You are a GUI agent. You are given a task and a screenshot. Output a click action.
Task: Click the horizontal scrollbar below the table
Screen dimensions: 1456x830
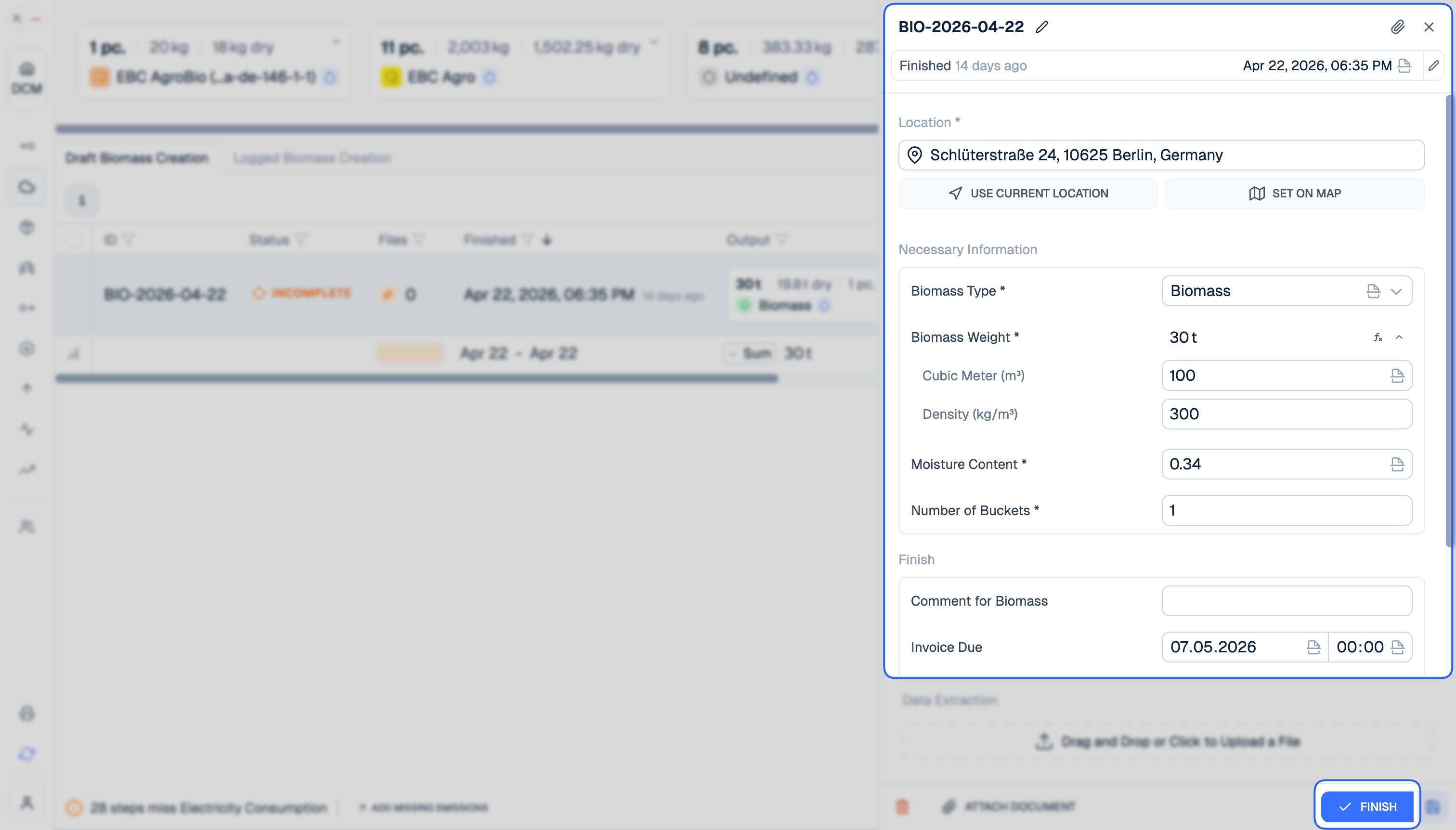(417, 378)
